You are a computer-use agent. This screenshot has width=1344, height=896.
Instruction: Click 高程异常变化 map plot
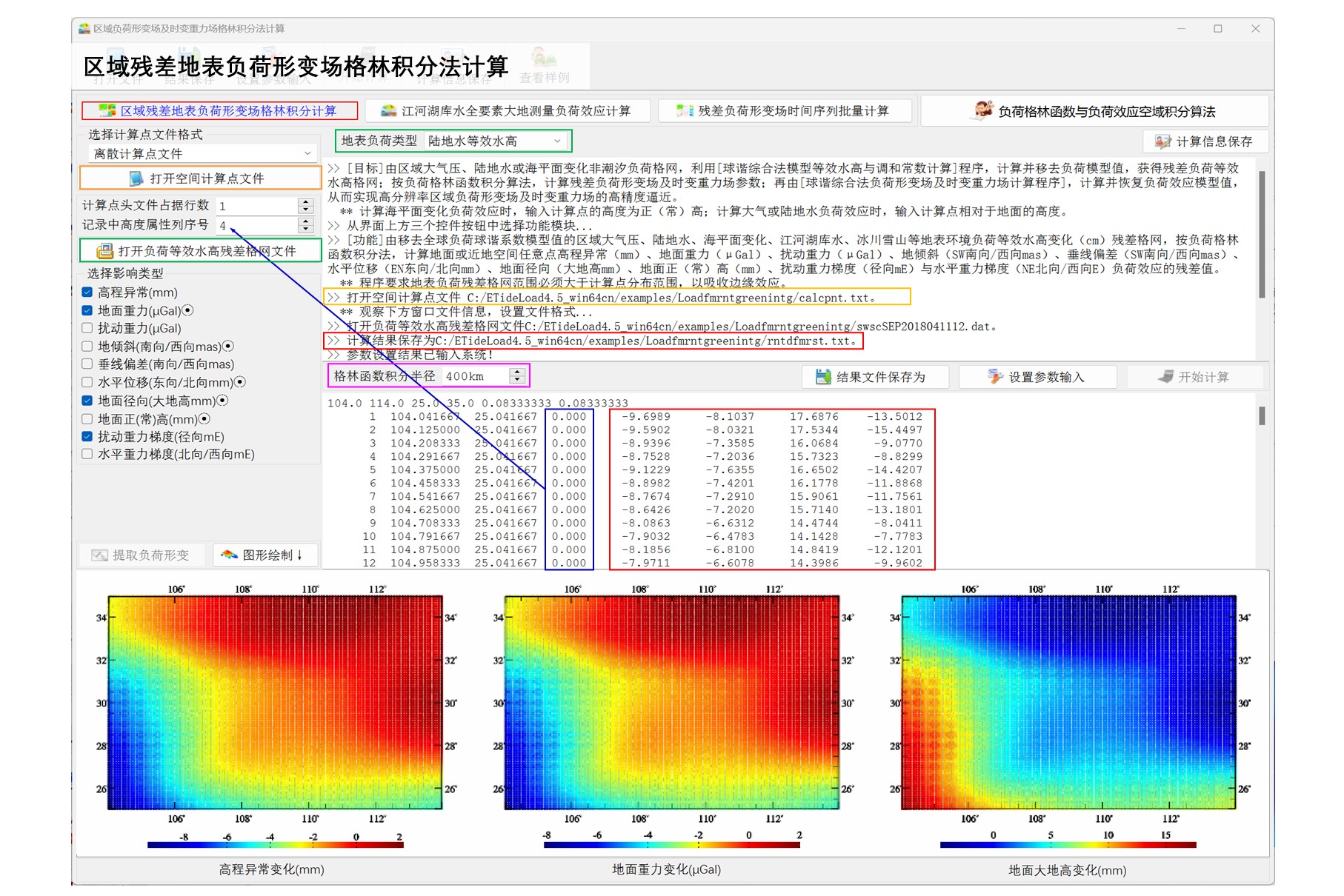[276, 703]
